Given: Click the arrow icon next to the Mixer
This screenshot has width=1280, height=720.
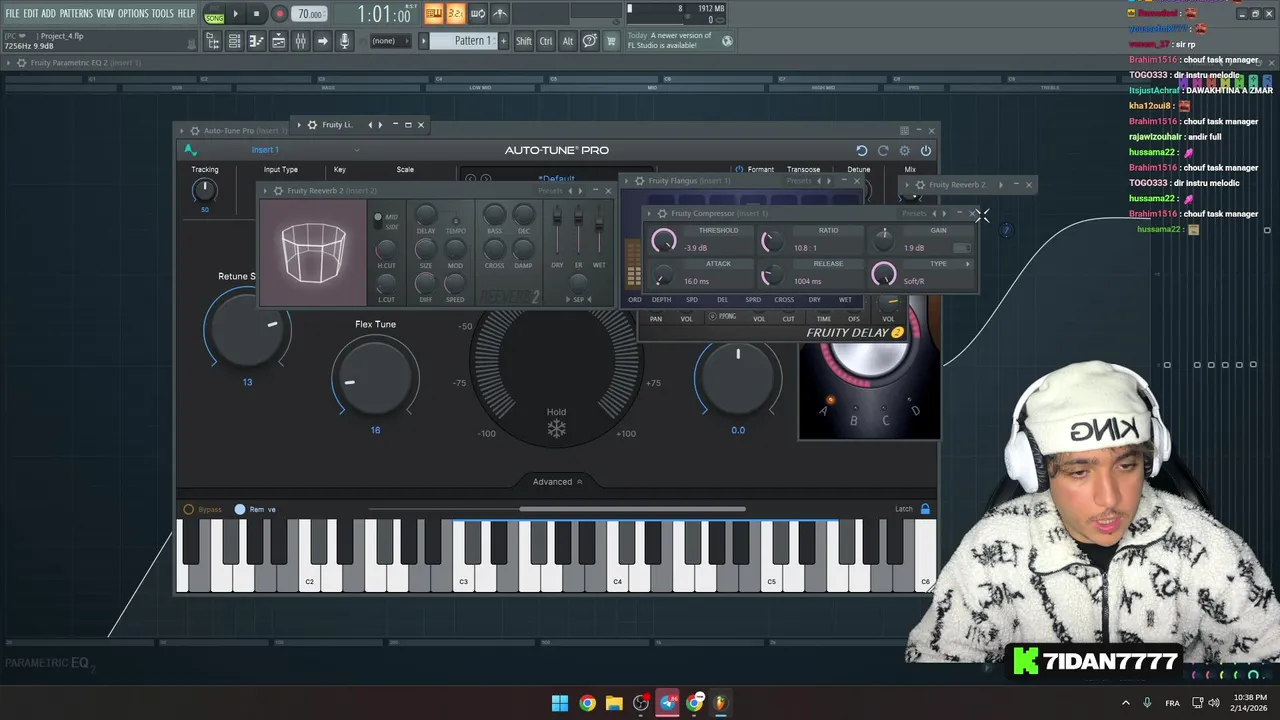Looking at the screenshot, I should click(x=322, y=41).
